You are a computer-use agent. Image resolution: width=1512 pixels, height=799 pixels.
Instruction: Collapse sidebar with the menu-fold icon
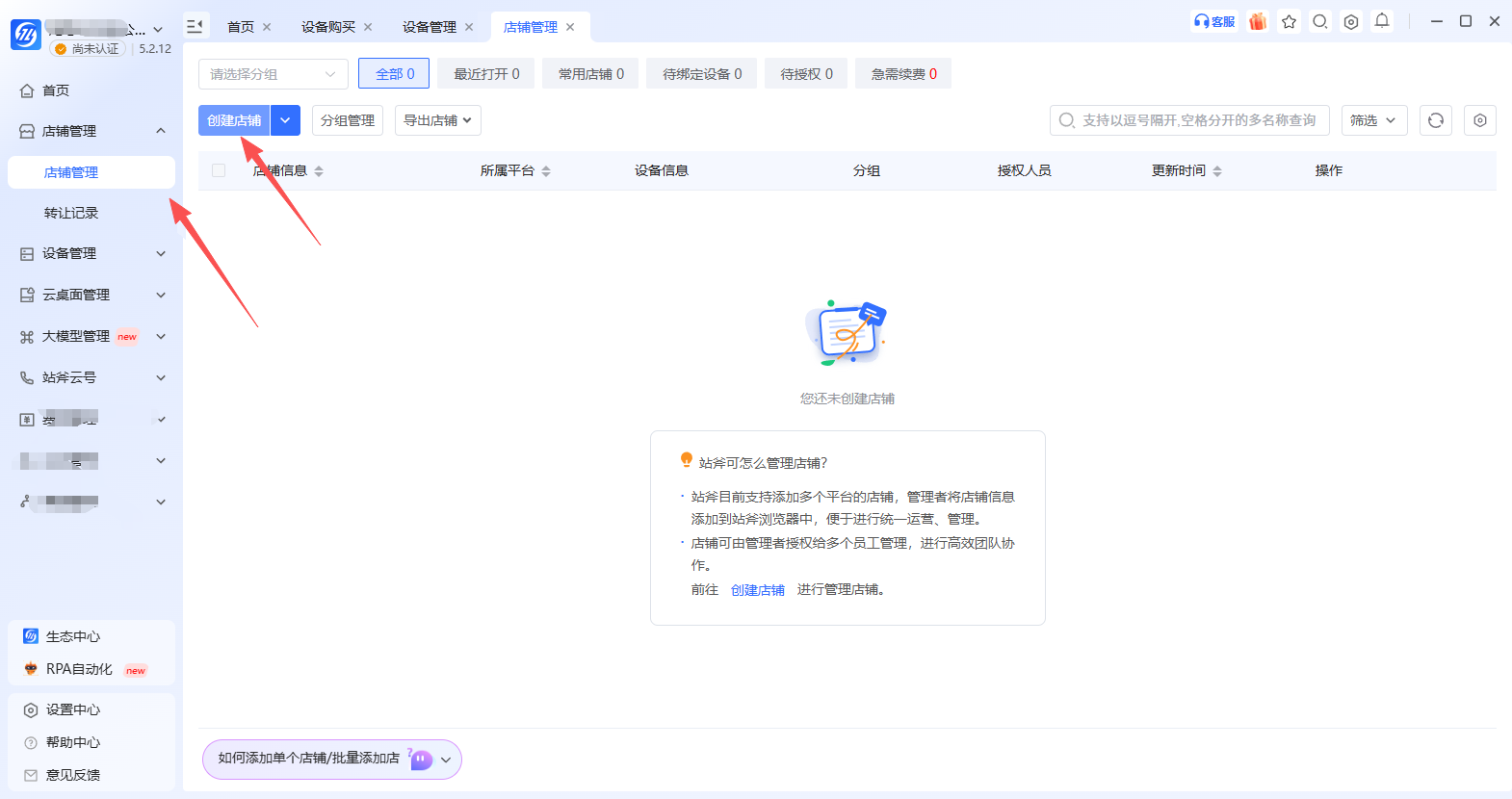(195, 26)
